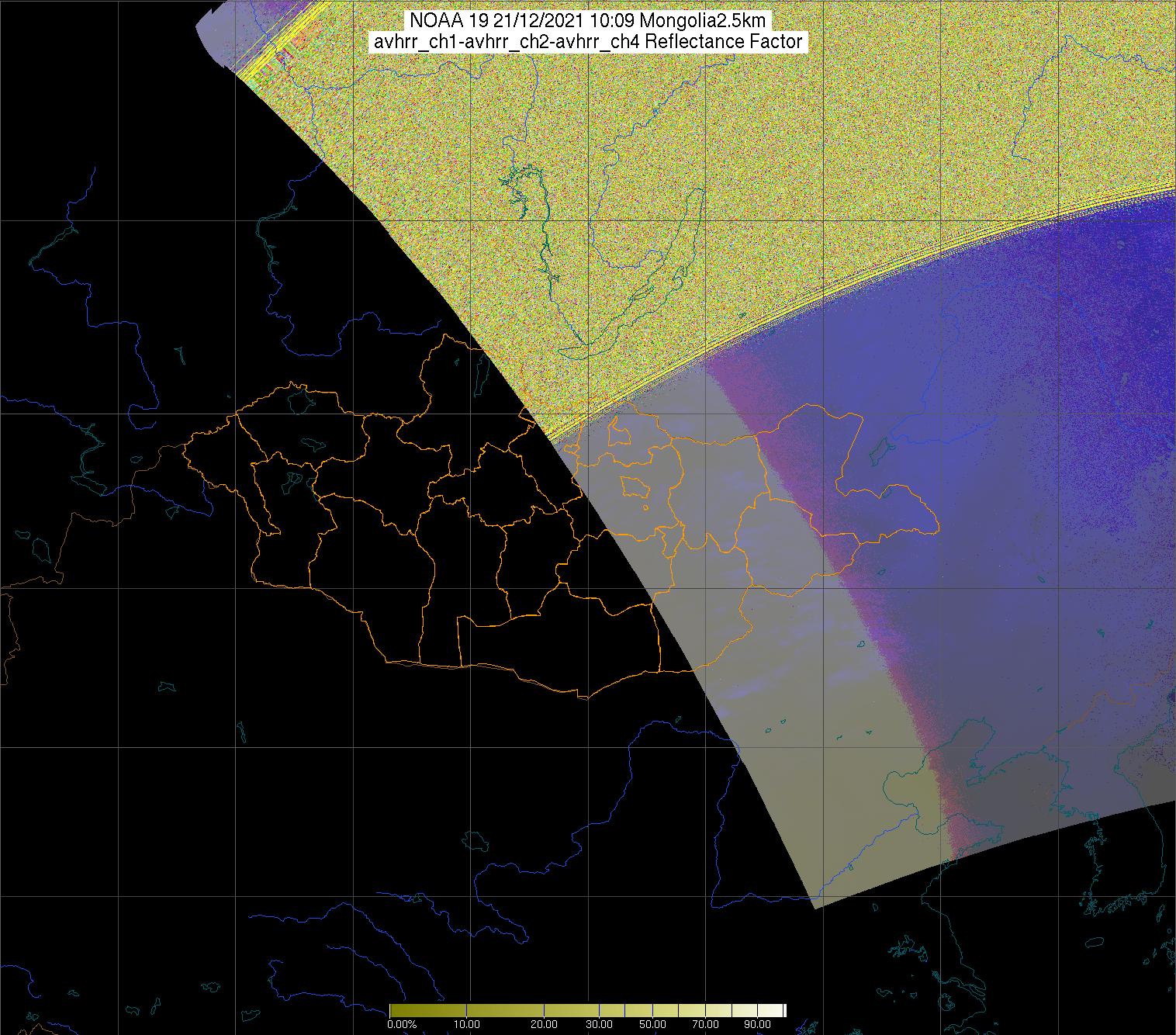Viewport: 1176px width, 1035px height.
Task: Click the 20.00 label below the color bar
Action: pos(544,1024)
